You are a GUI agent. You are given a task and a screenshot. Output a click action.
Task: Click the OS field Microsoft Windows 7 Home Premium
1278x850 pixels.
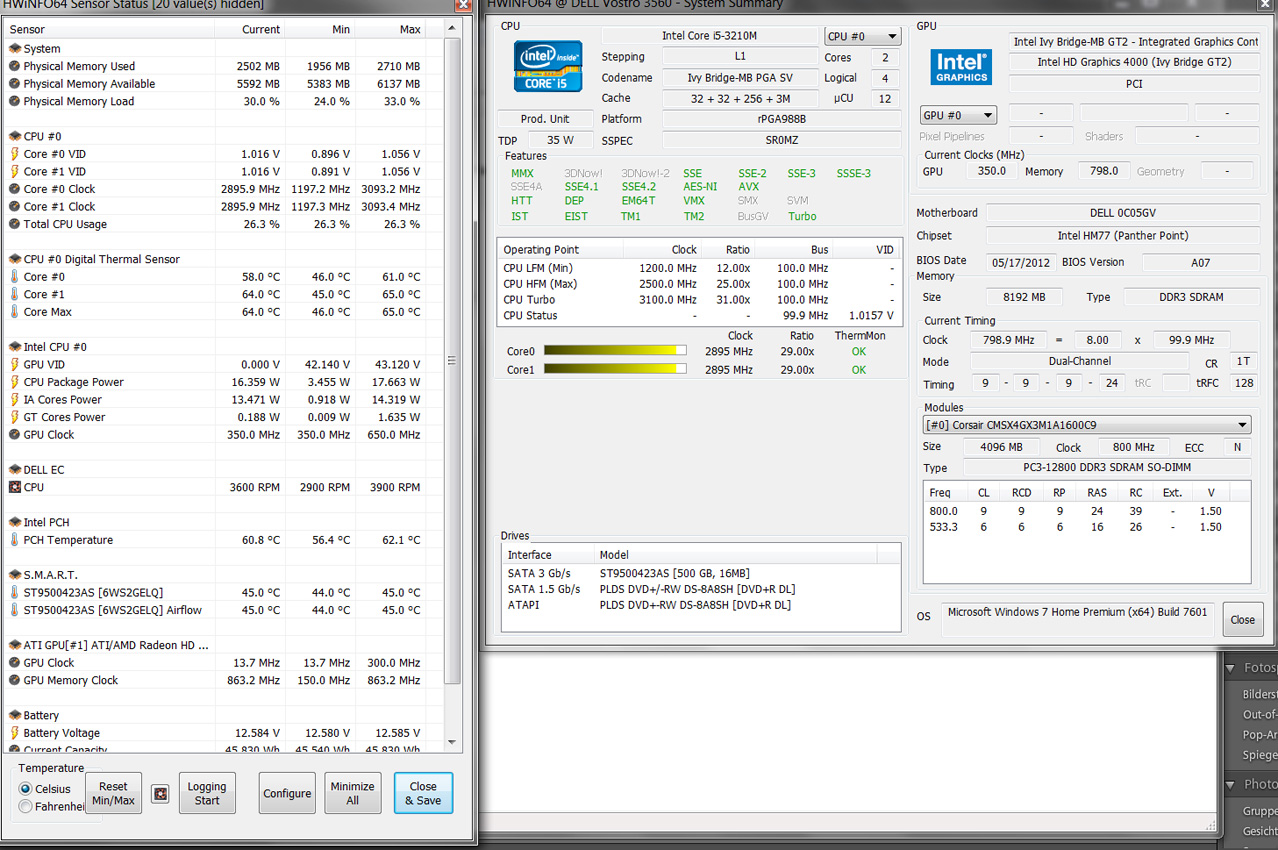pos(1077,617)
